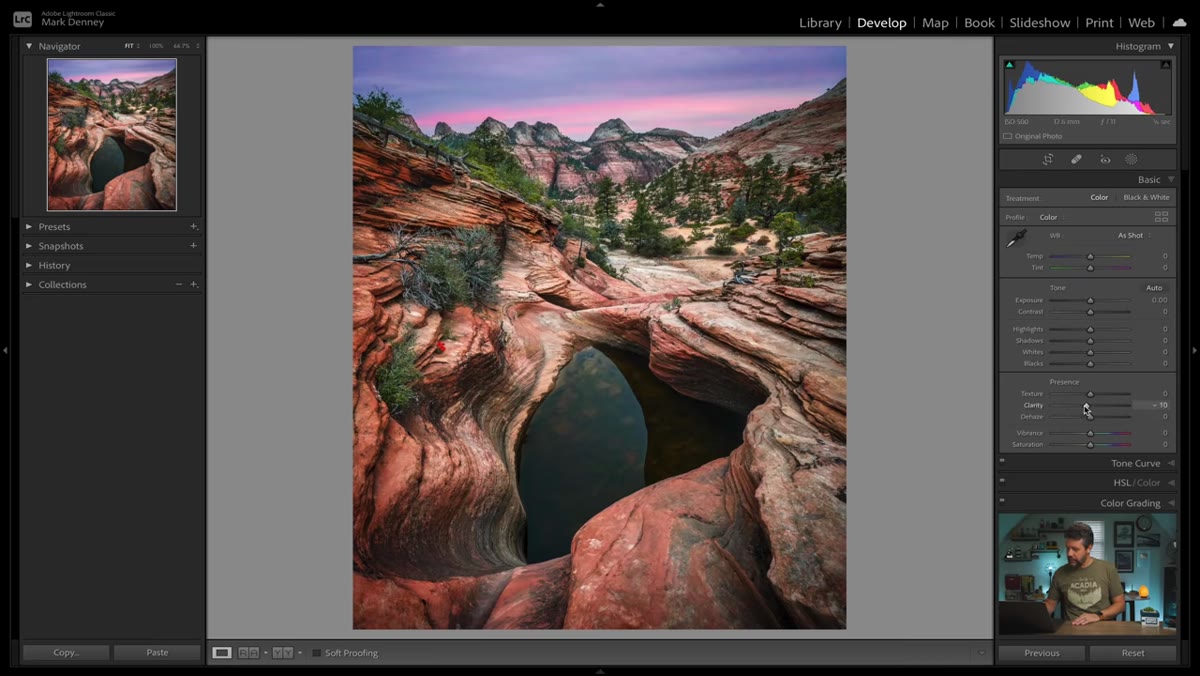Viewport: 1200px width, 676px height.
Task: Switch to the Web module
Action: pos(1141,23)
